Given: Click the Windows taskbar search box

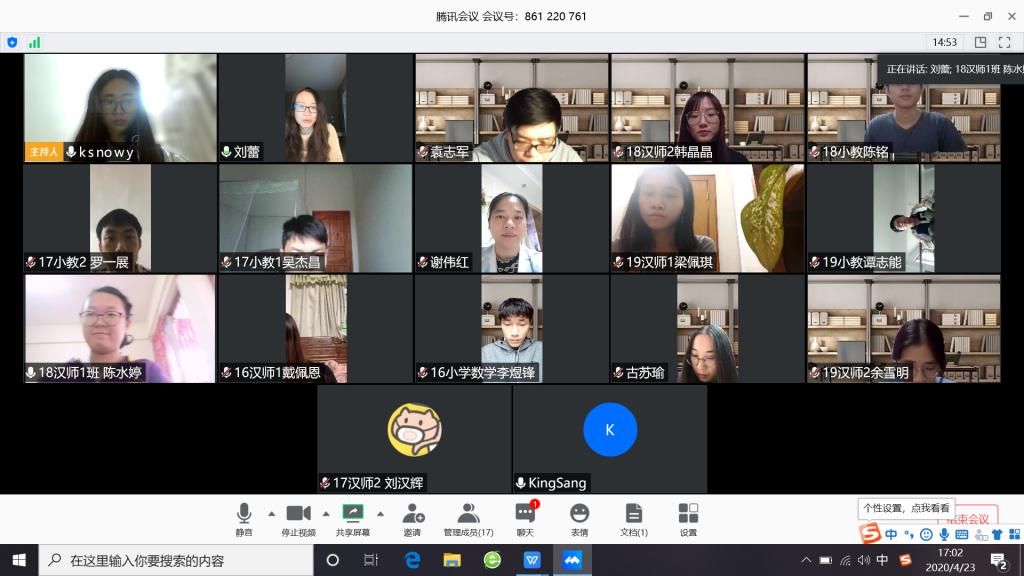Looking at the screenshot, I should coord(180,560).
